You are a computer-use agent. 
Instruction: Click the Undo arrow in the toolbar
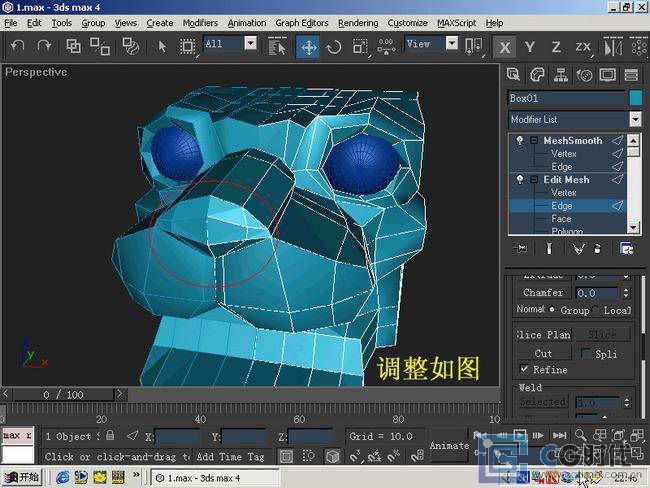(x=16, y=45)
